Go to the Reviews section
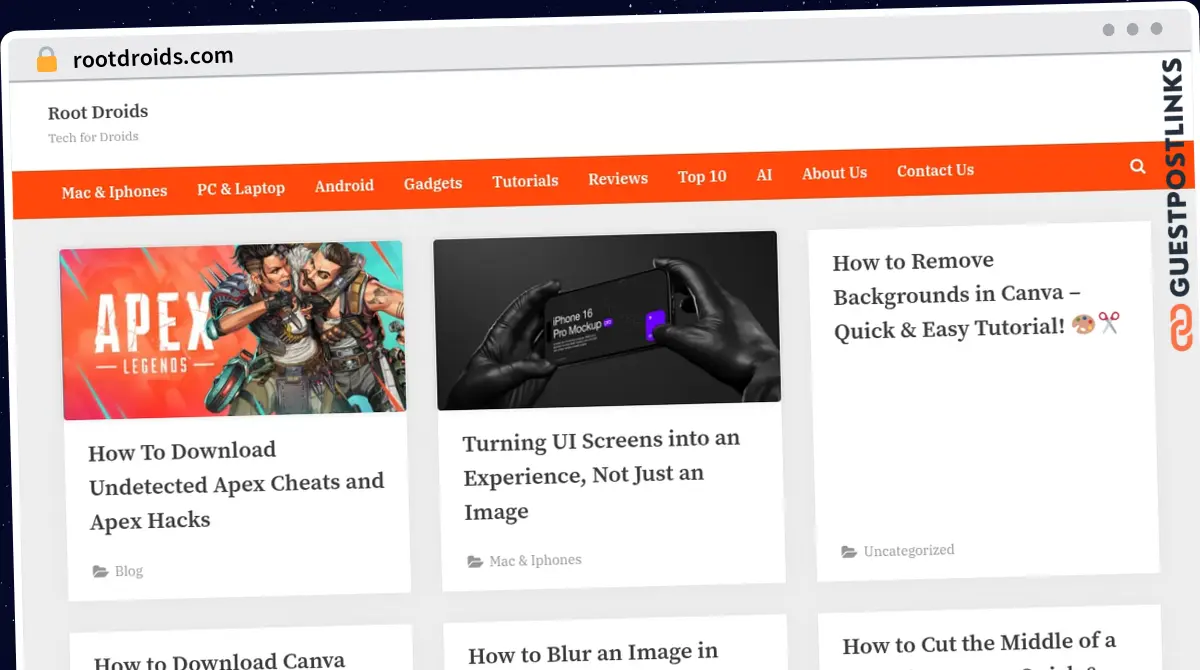This screenshot has height=670, width=1200. pyautogui.click(x=617, y=178)
